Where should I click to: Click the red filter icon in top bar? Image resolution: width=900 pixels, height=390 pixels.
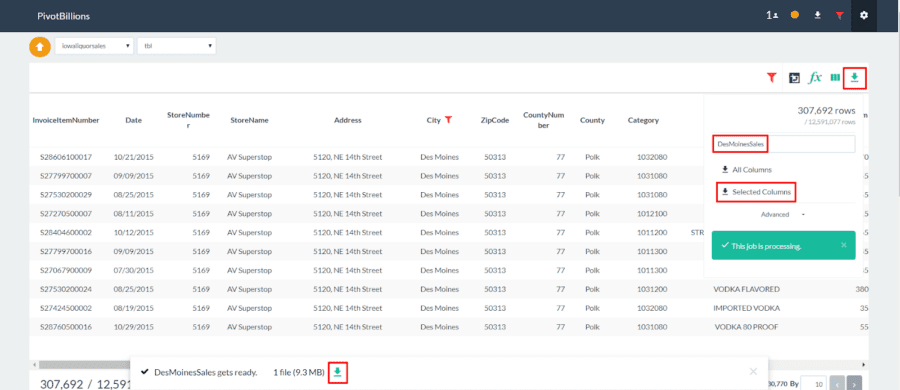point(840,16)
